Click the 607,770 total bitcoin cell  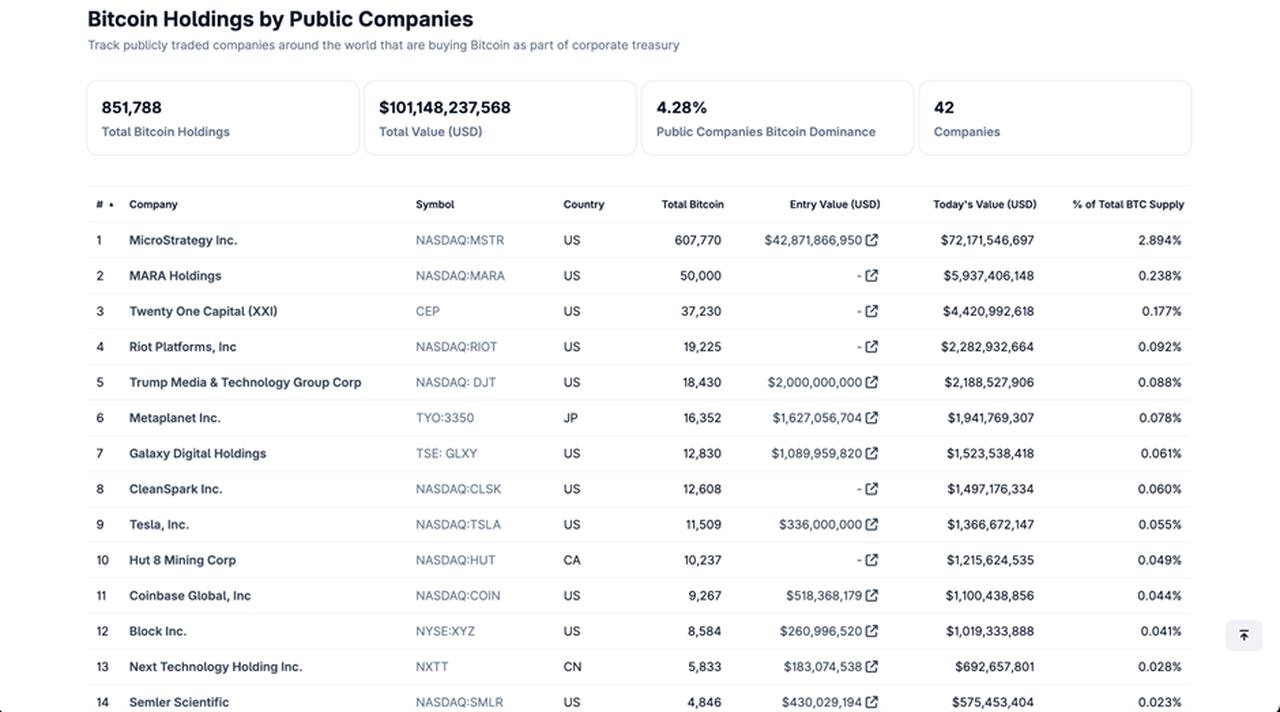[698, 240]
